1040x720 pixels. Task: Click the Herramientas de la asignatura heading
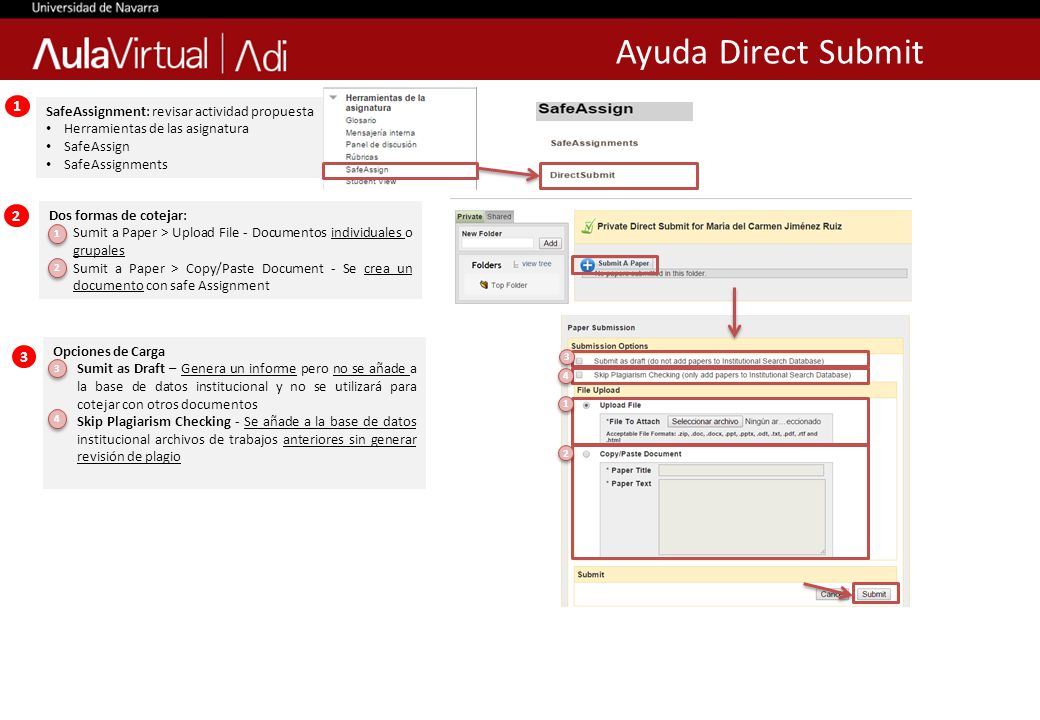(385, 103)
